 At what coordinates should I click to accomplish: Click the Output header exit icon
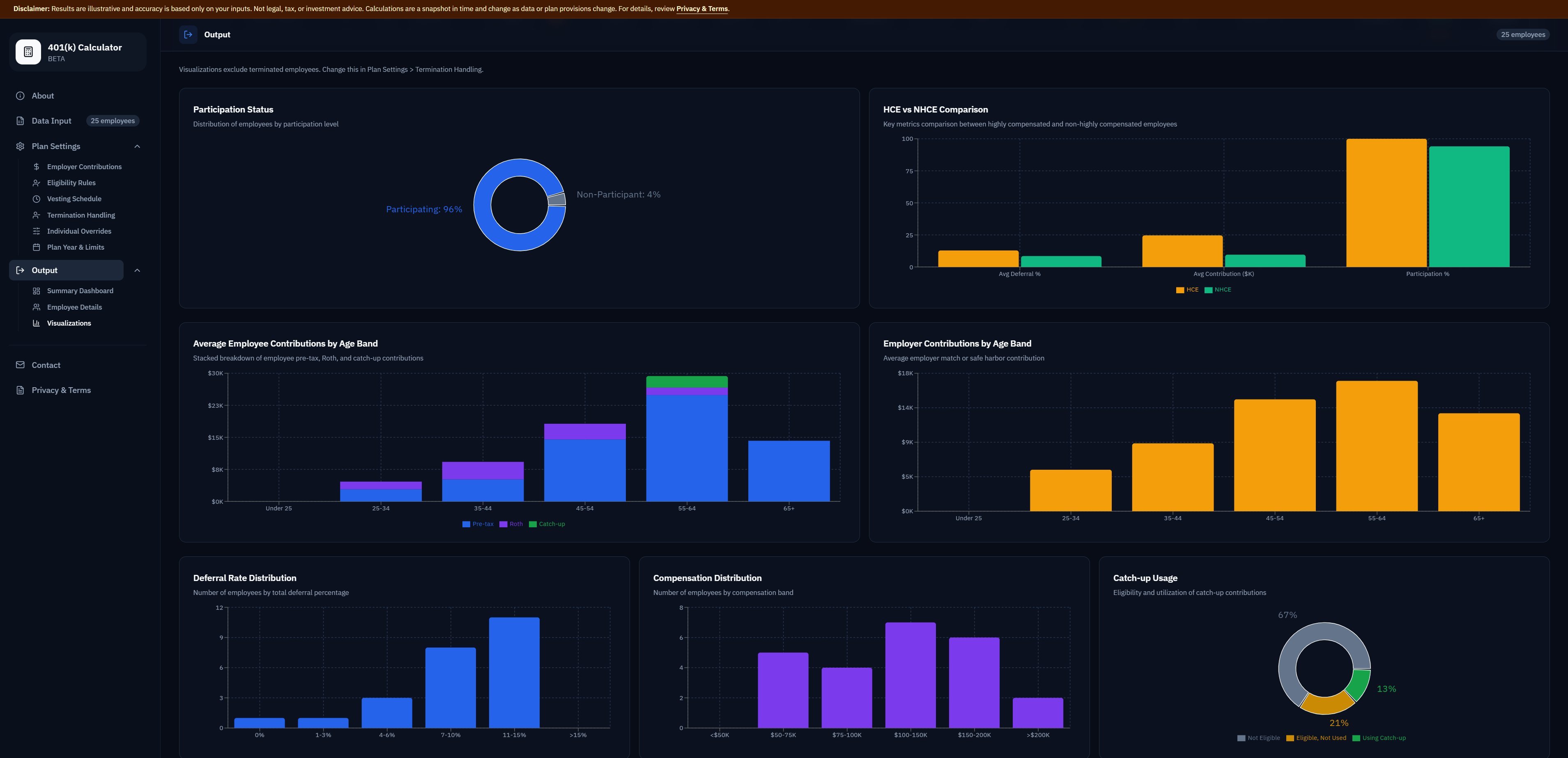[x=188, y=35]
